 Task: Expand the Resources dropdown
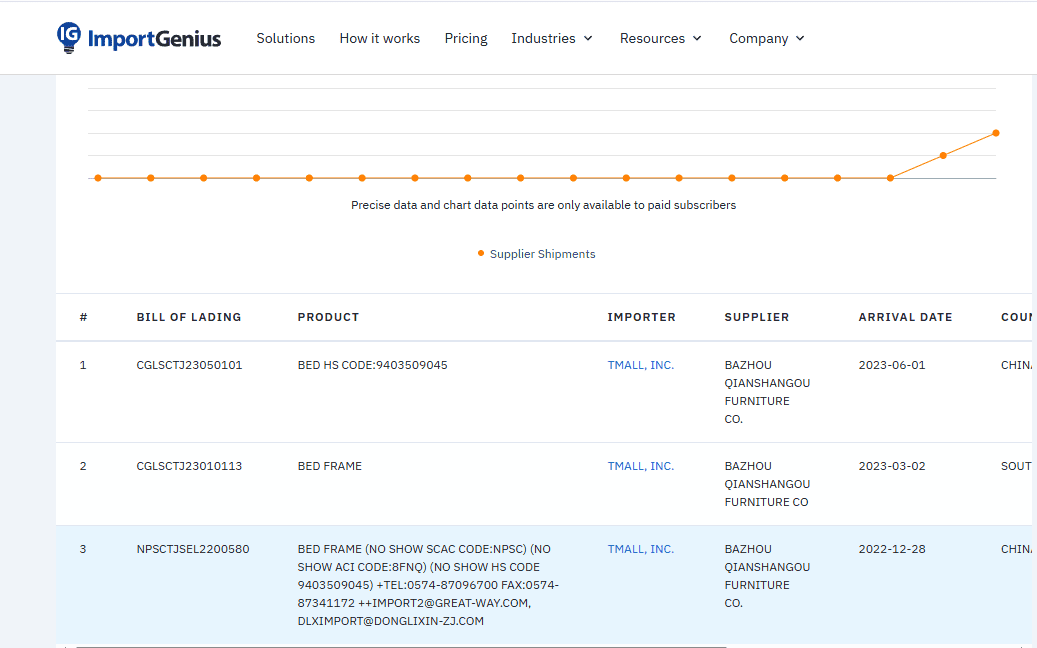coord(660,38)
